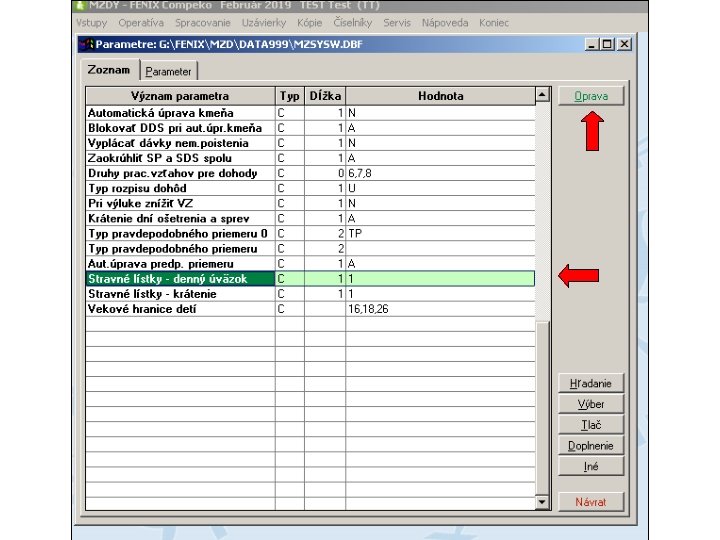Click the MZDY application title bar icon

pos(81,6)
